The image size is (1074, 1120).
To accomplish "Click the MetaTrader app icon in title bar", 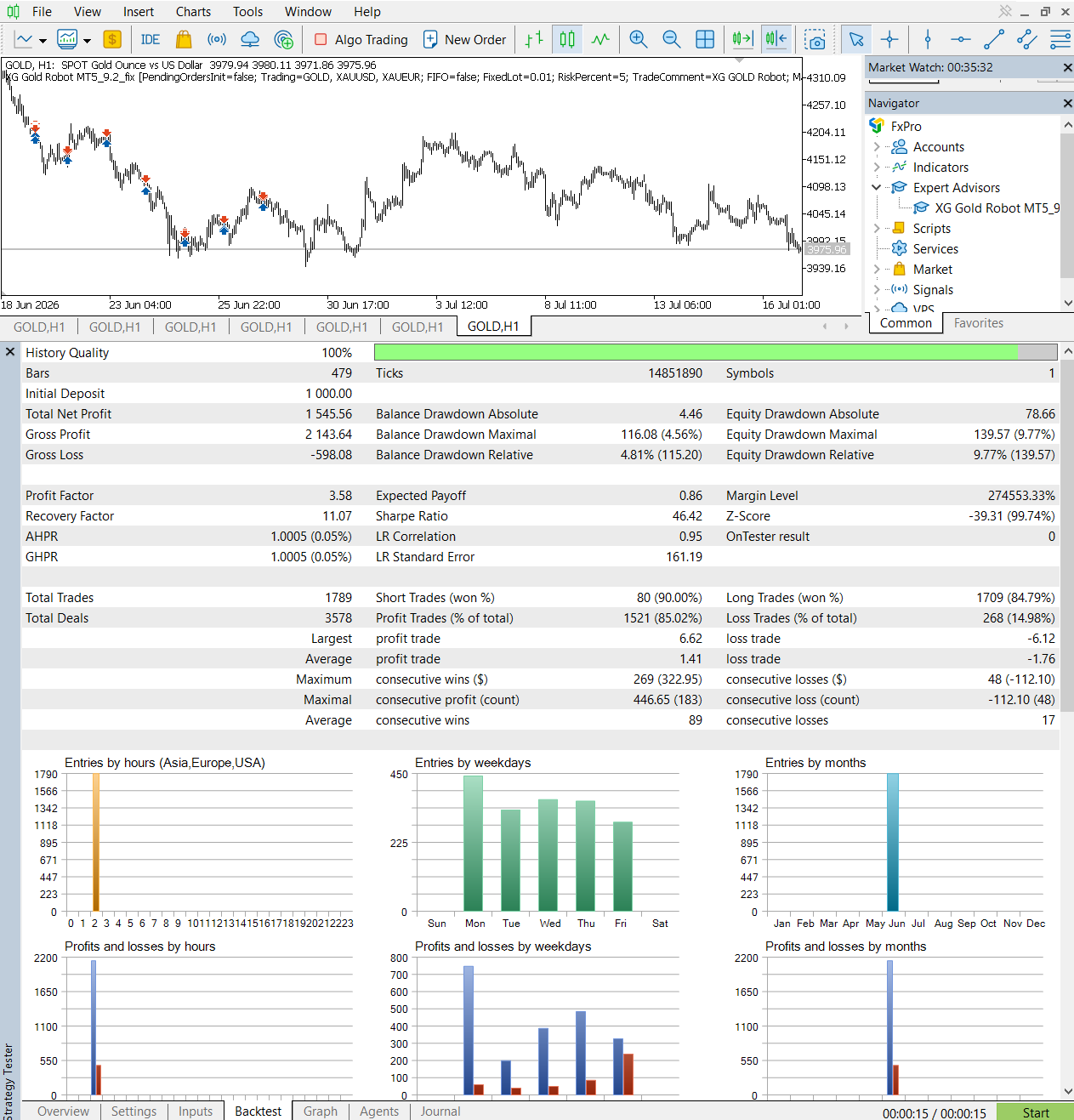I will pyautogui.click(x=13, y=11).
